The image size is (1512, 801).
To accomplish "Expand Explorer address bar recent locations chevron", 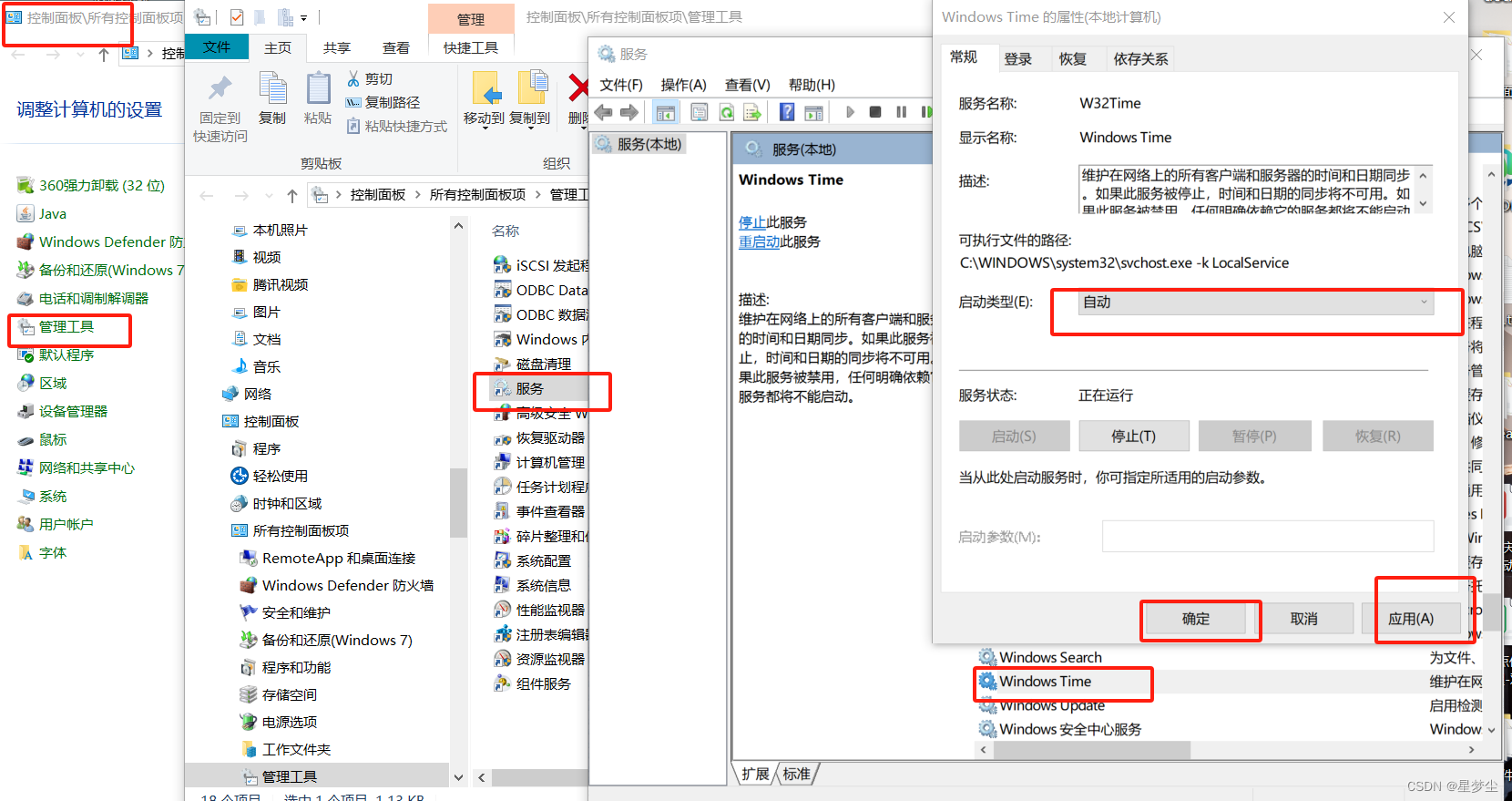I will (268, 196).
